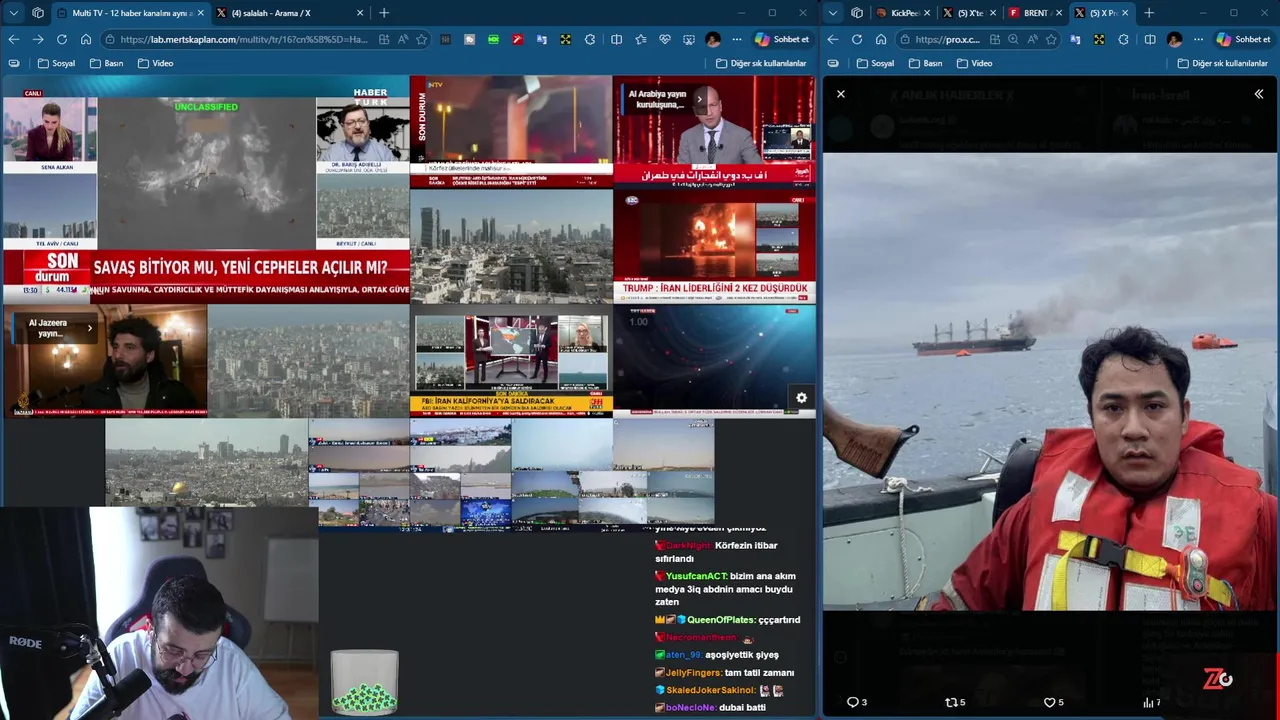Expand Diğer sık kullanılanlar in right browser
The image size is (1280, 720).
click(x=1222, y=63)
